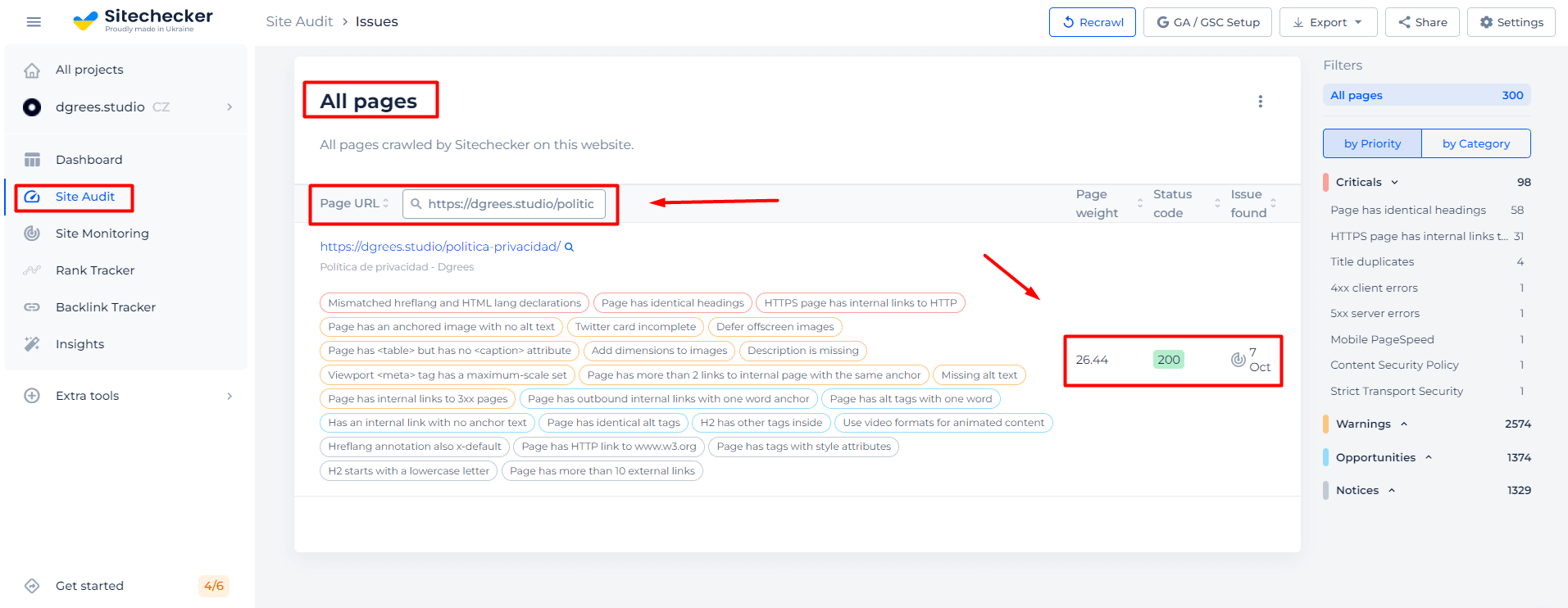Sort by Issue found arrows

[x=1273, y=203]
